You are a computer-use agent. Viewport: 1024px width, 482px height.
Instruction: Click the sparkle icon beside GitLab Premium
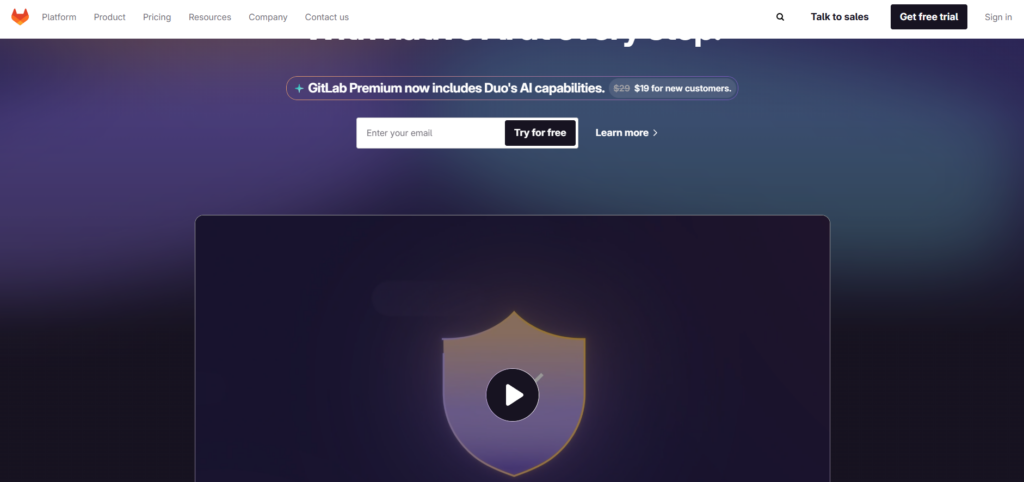[x=299, y=88]
